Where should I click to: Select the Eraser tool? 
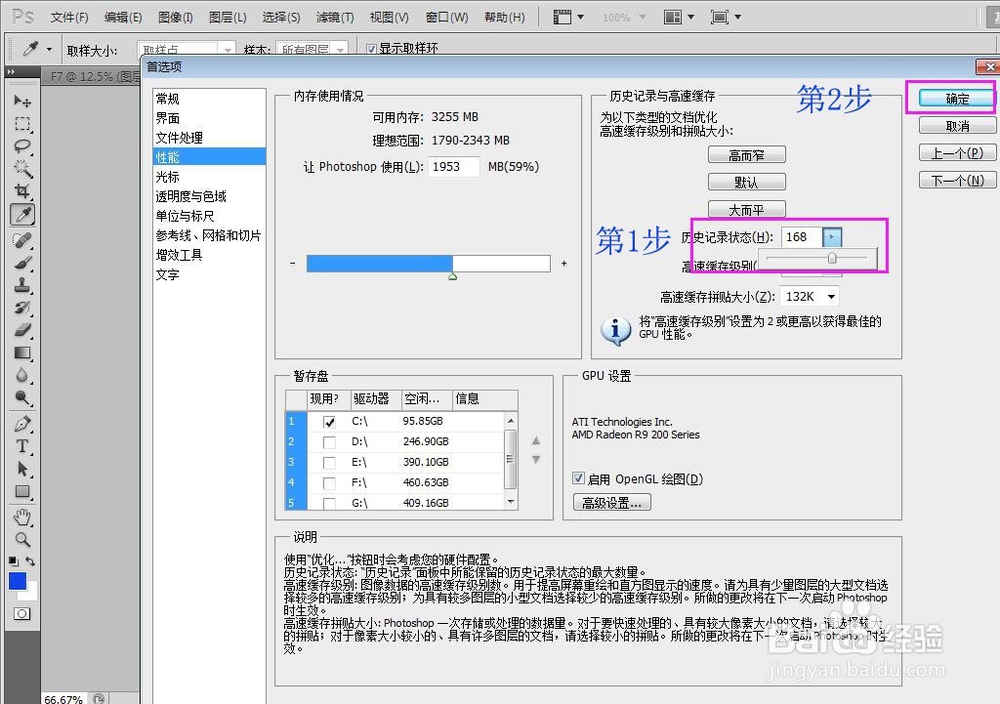tap(22, 330)
